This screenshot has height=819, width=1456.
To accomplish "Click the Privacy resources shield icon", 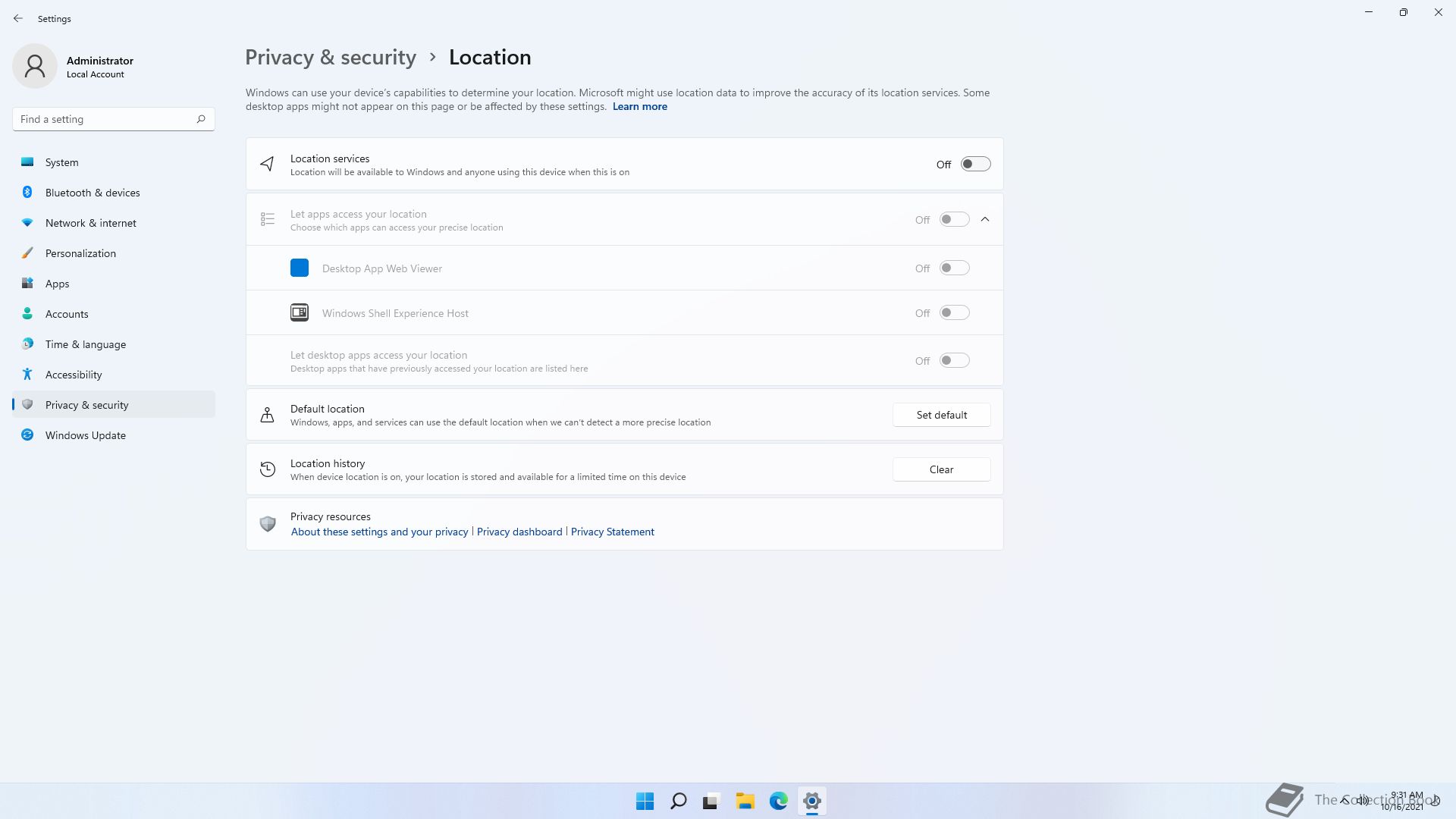I will (x=267, y=524).
